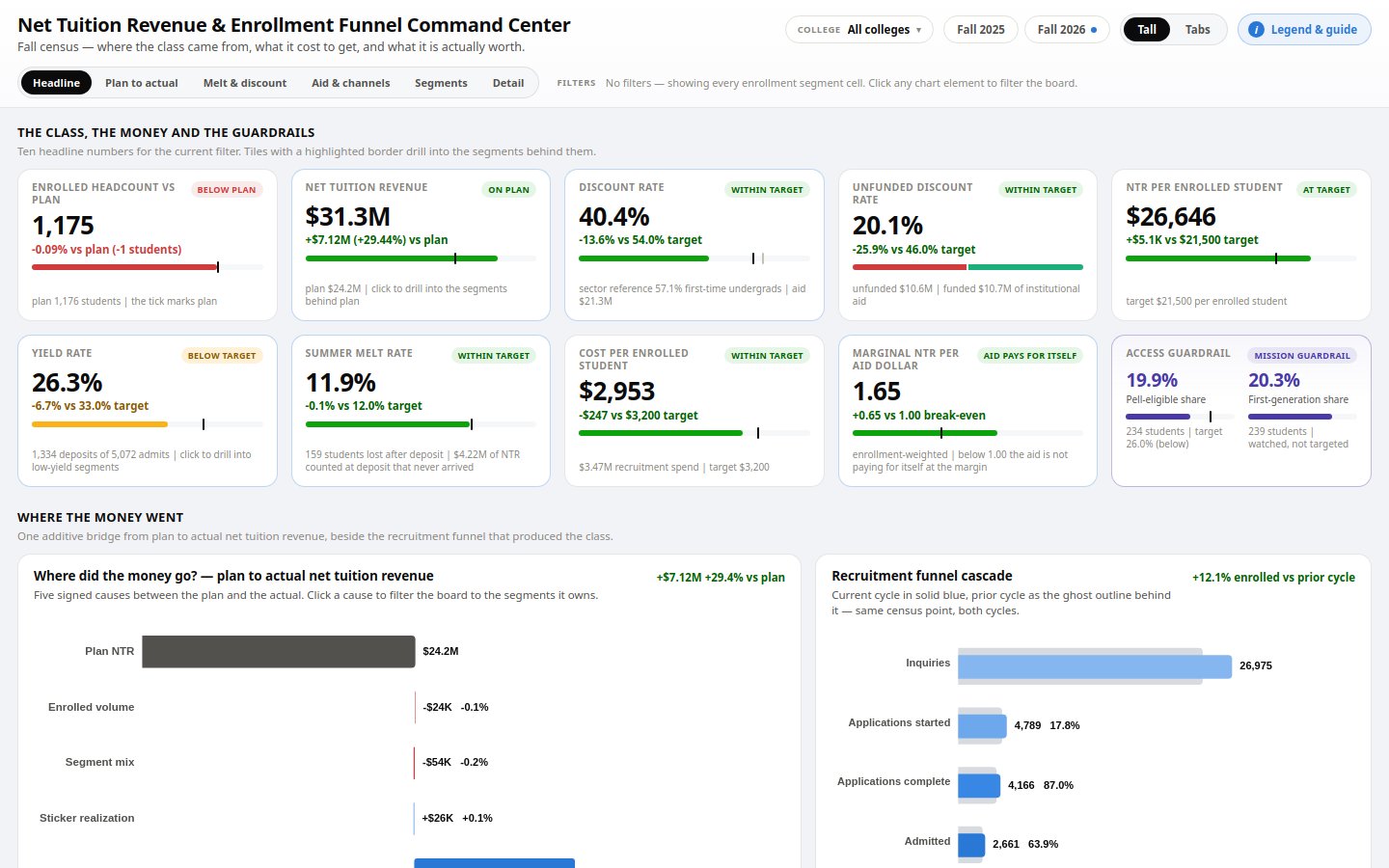
Task: Click the AT TARGET status badge
Action: pos(1326,190)
